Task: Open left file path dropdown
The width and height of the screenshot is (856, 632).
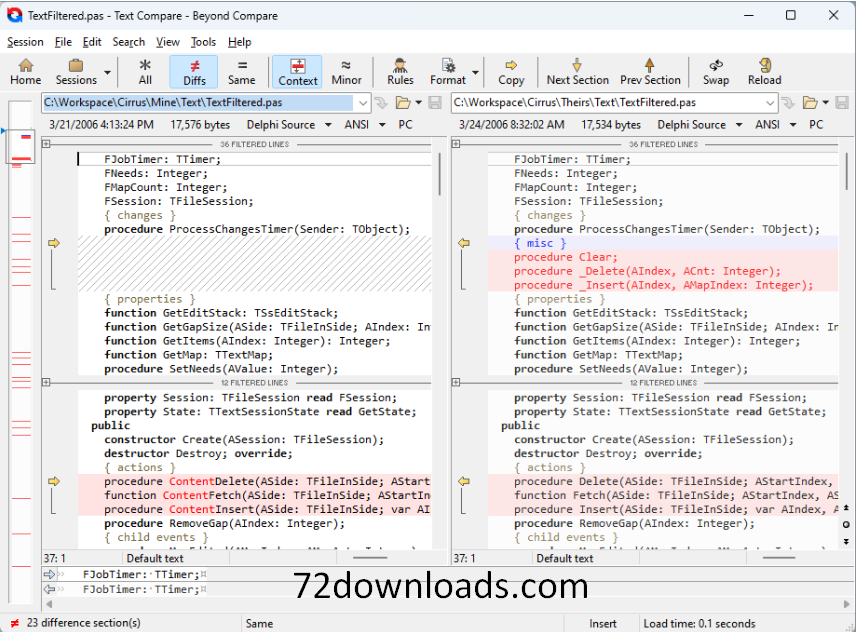Action: point(362,103)
